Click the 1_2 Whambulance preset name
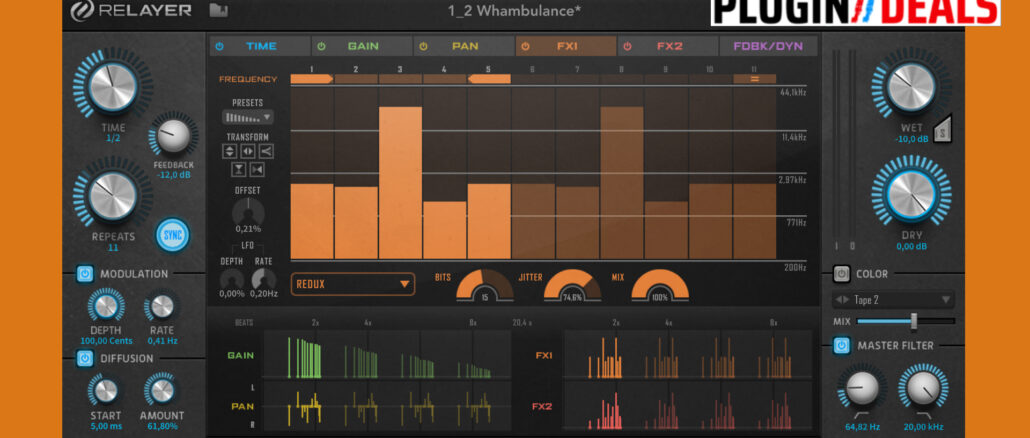The height and width of the screenshot is (438, 1030). (x=514, y=11)
